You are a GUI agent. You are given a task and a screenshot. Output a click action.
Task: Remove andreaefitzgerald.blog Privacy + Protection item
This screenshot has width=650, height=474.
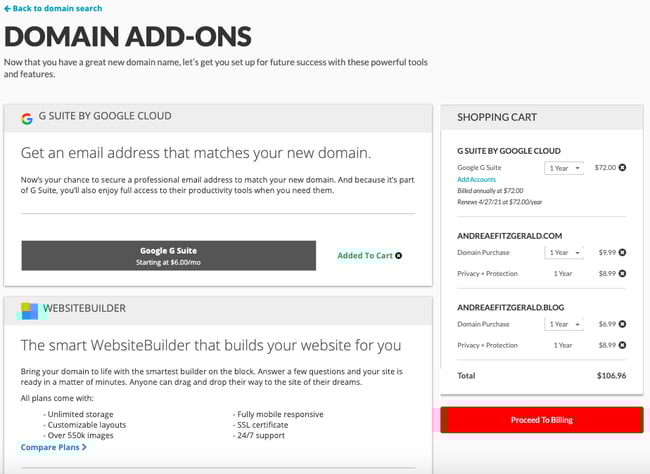622,345
